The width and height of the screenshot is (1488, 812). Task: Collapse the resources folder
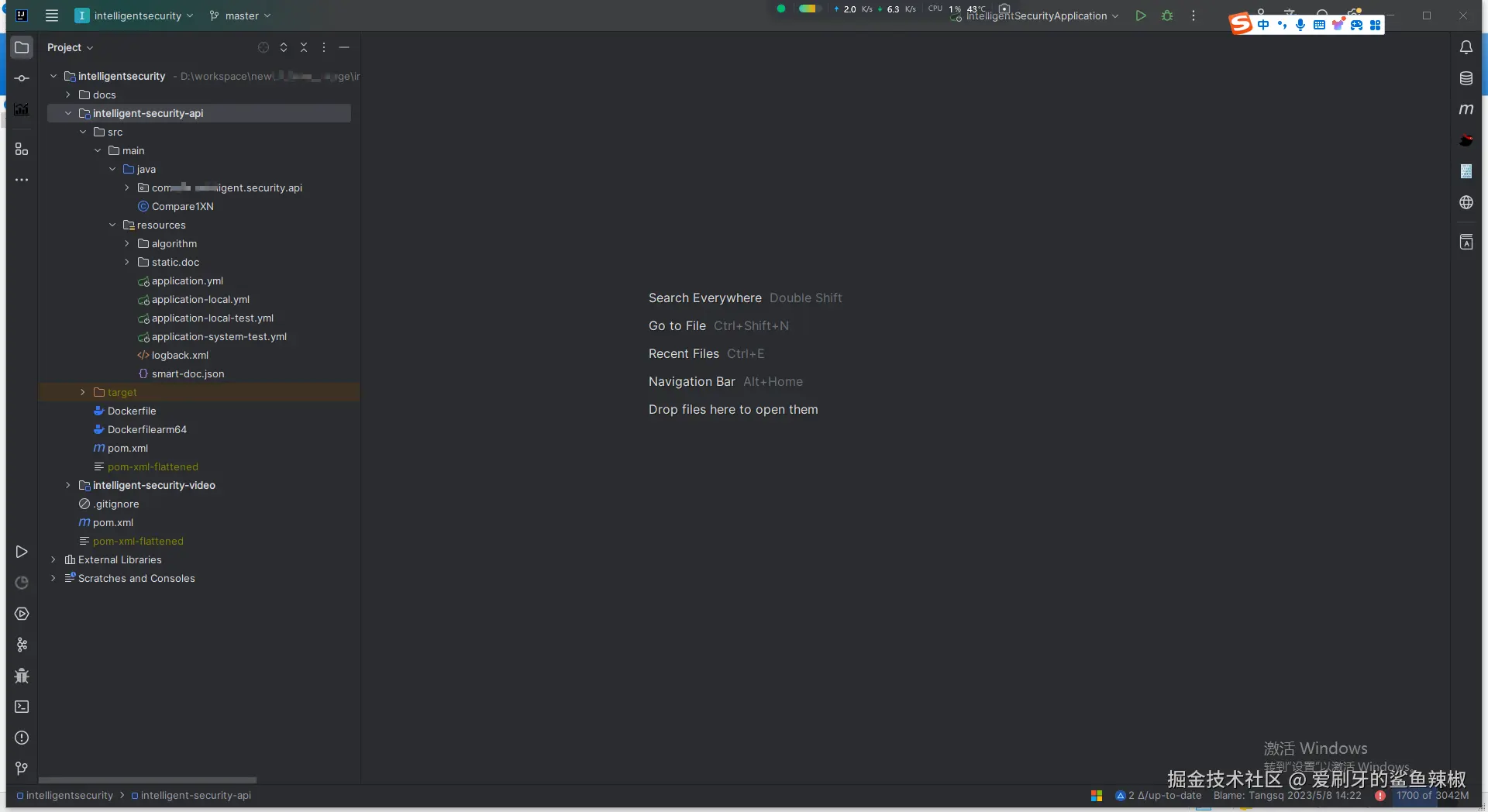tap(112, 225)
